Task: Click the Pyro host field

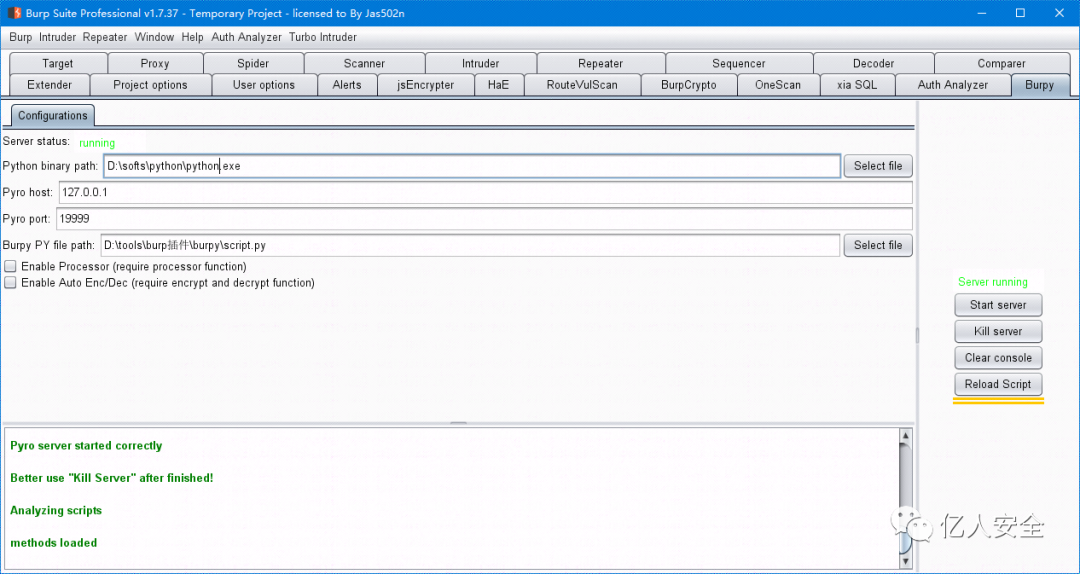Action: 485,192
